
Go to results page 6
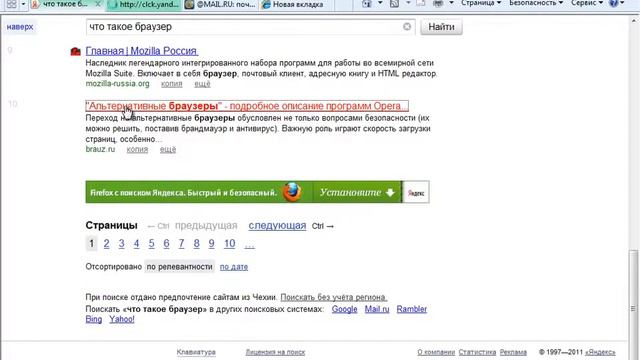tap(167, 244)
